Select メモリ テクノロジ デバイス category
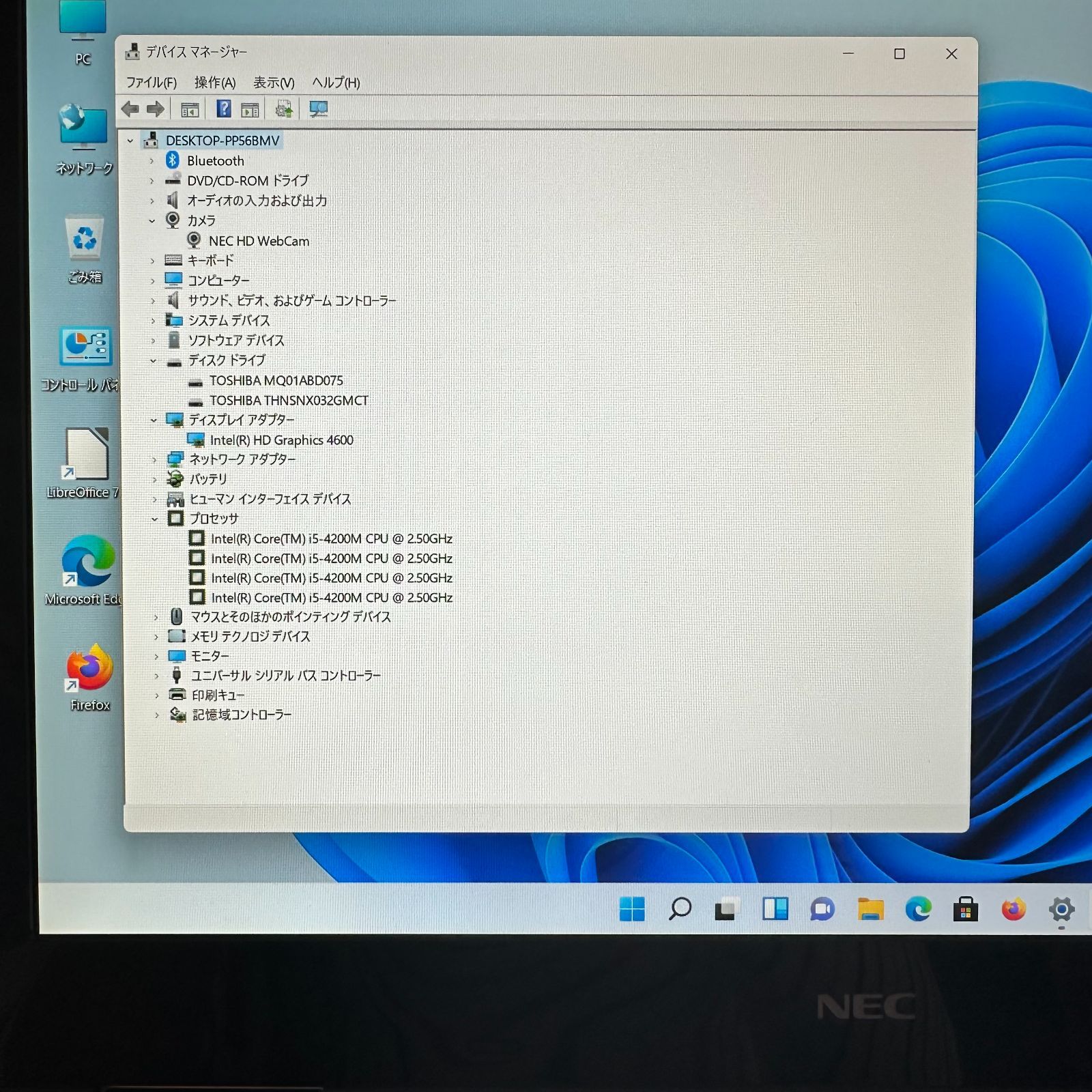The width and height of the screenshot is (1092, 1092). (x=250, y=636)
